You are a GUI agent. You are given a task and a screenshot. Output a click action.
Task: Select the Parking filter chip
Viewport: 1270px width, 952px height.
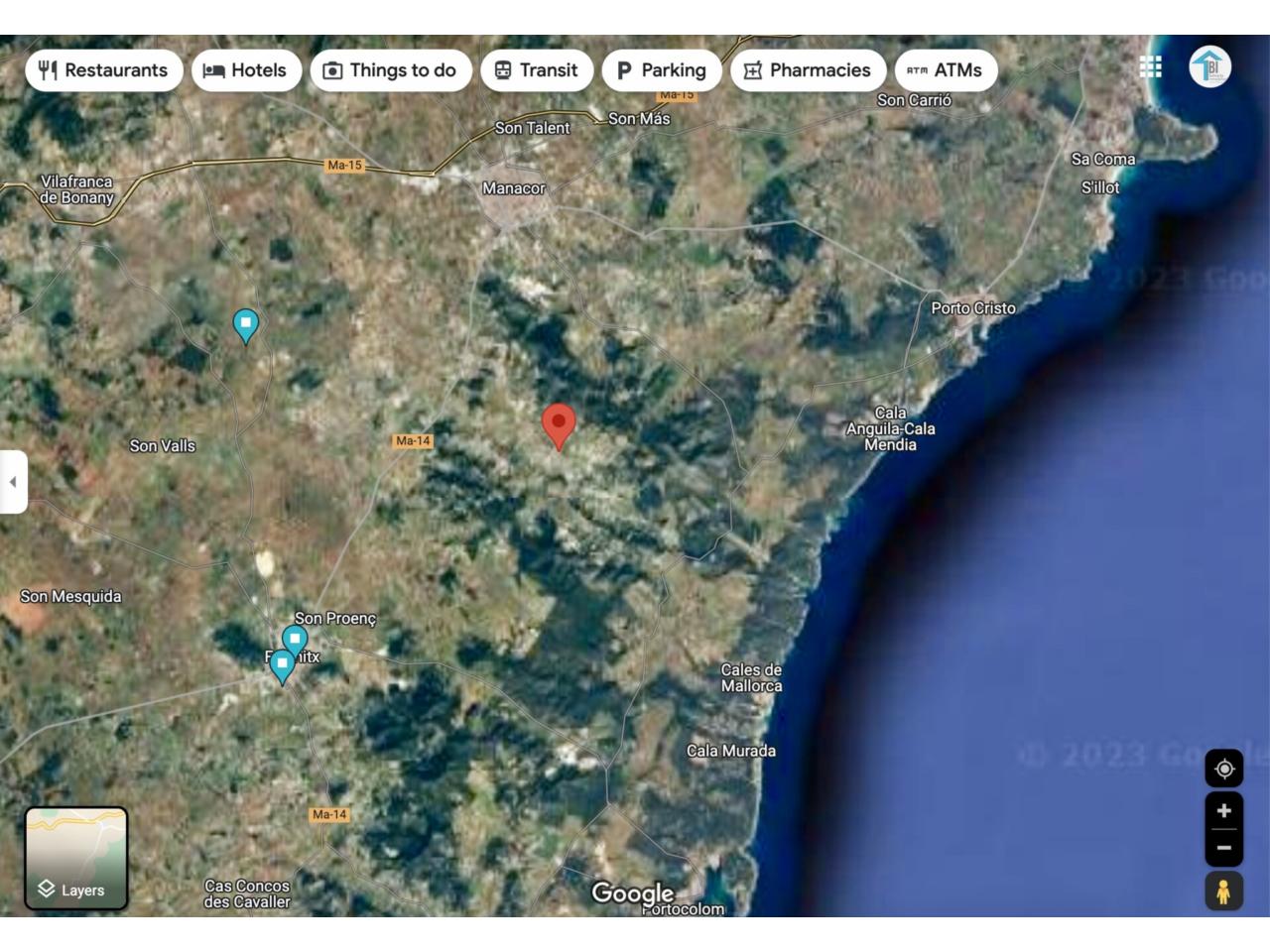[662, 70]
